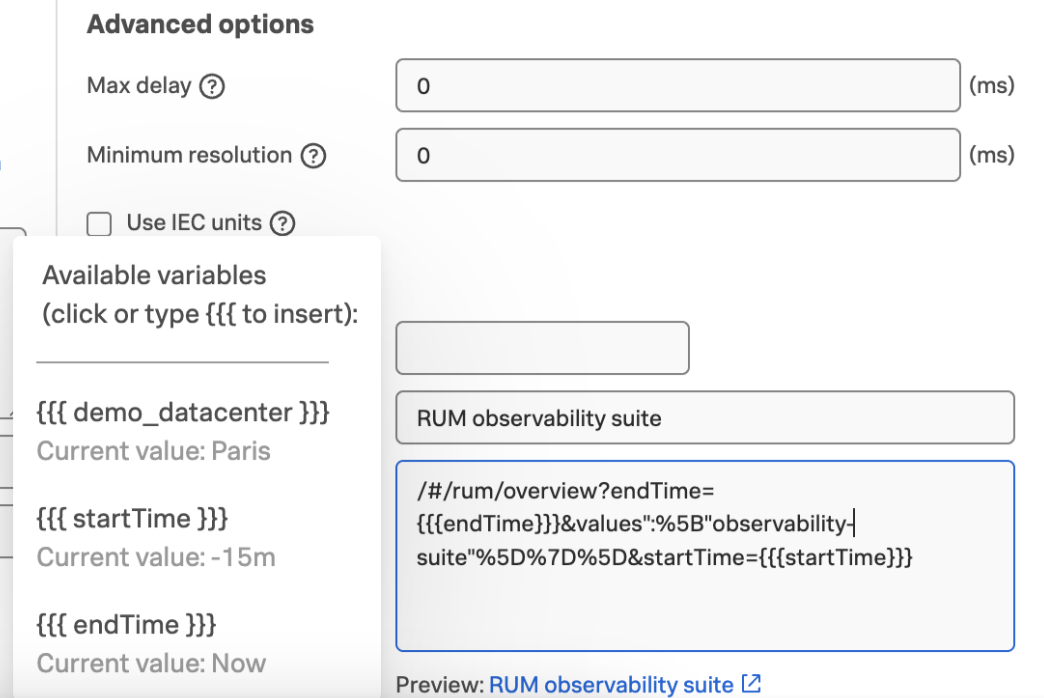Click the empty short input field
Image resolution: width=1044 pixels, height=698 pixels.
543,348
